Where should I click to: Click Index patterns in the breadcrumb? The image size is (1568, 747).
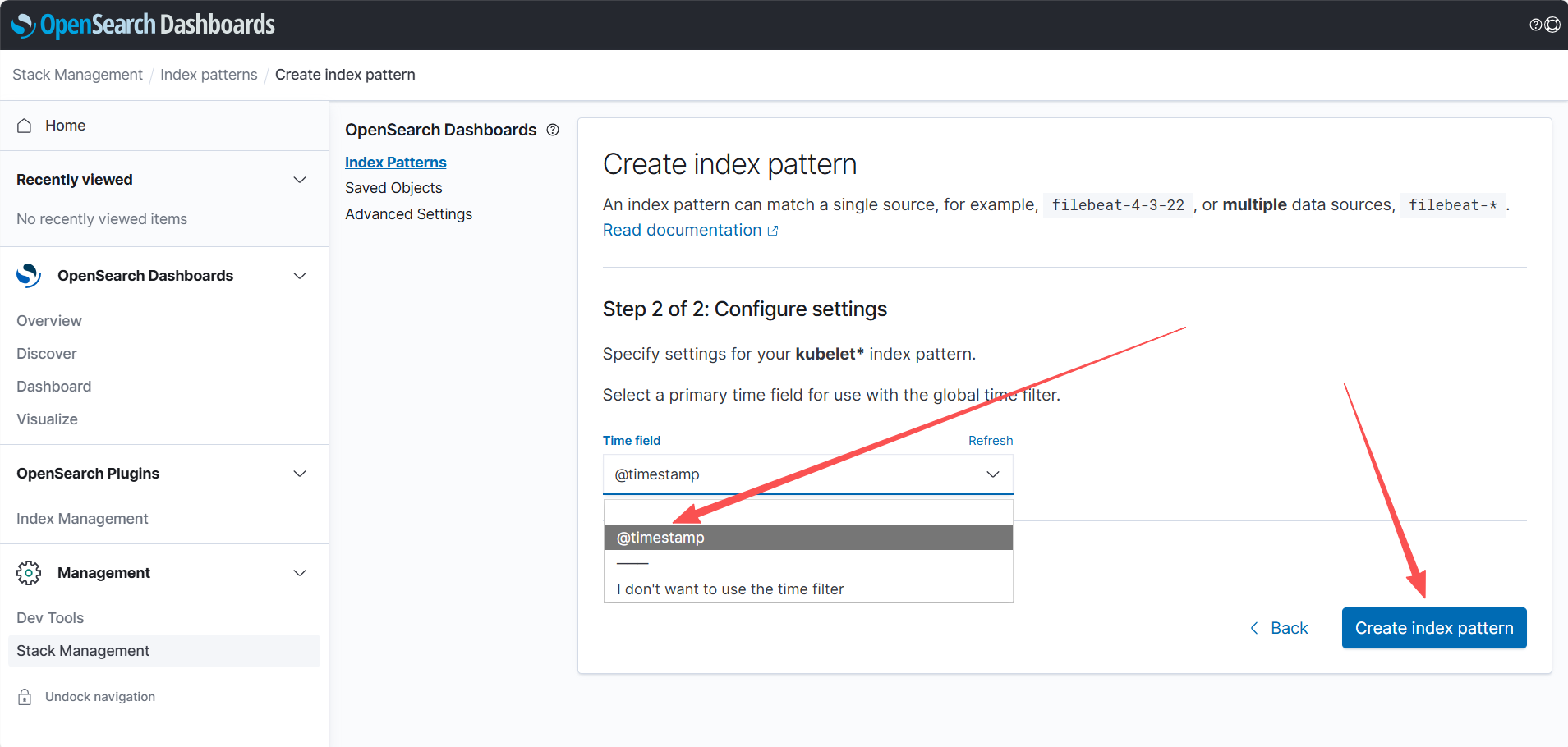click(209, 75)
